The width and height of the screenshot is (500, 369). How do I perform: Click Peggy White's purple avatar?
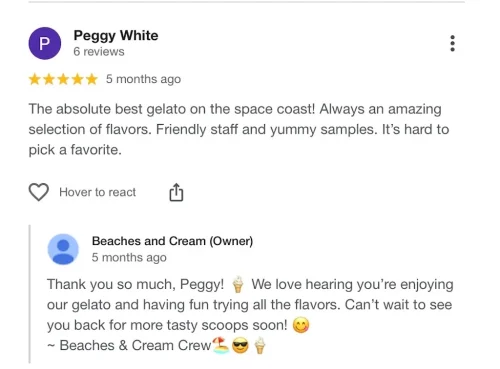45,43
